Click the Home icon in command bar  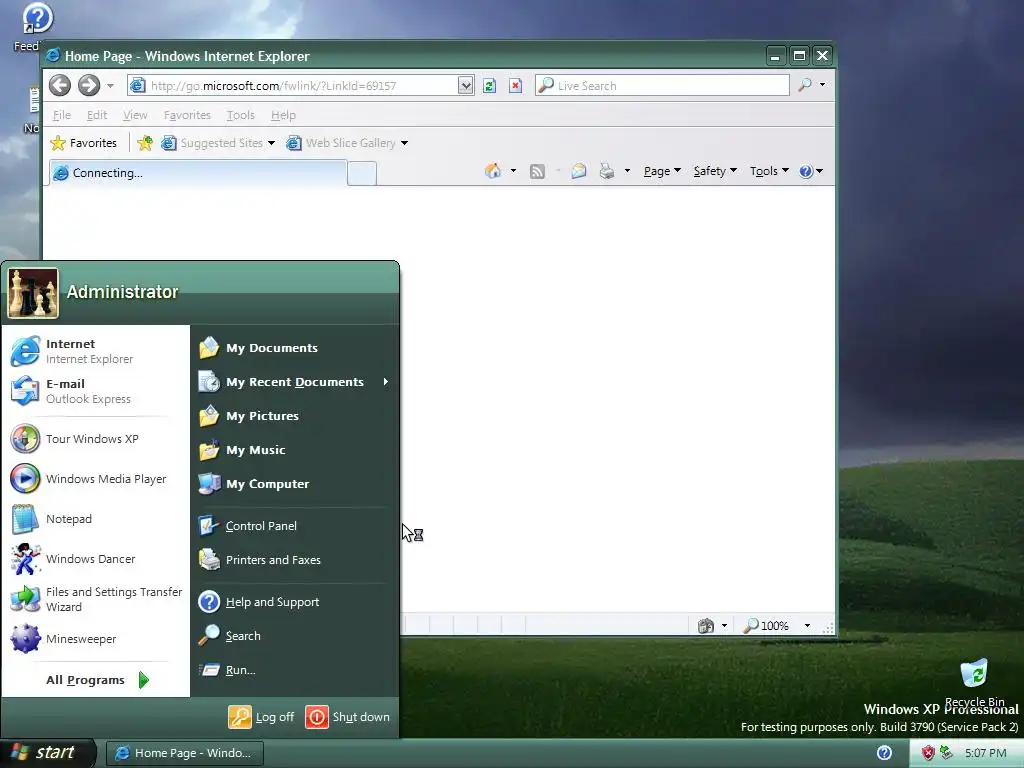coord(493,171)
